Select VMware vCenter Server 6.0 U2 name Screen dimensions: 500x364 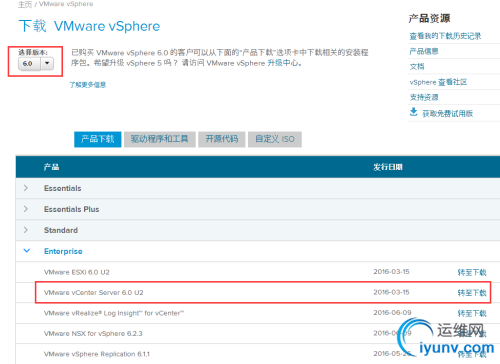94,293
